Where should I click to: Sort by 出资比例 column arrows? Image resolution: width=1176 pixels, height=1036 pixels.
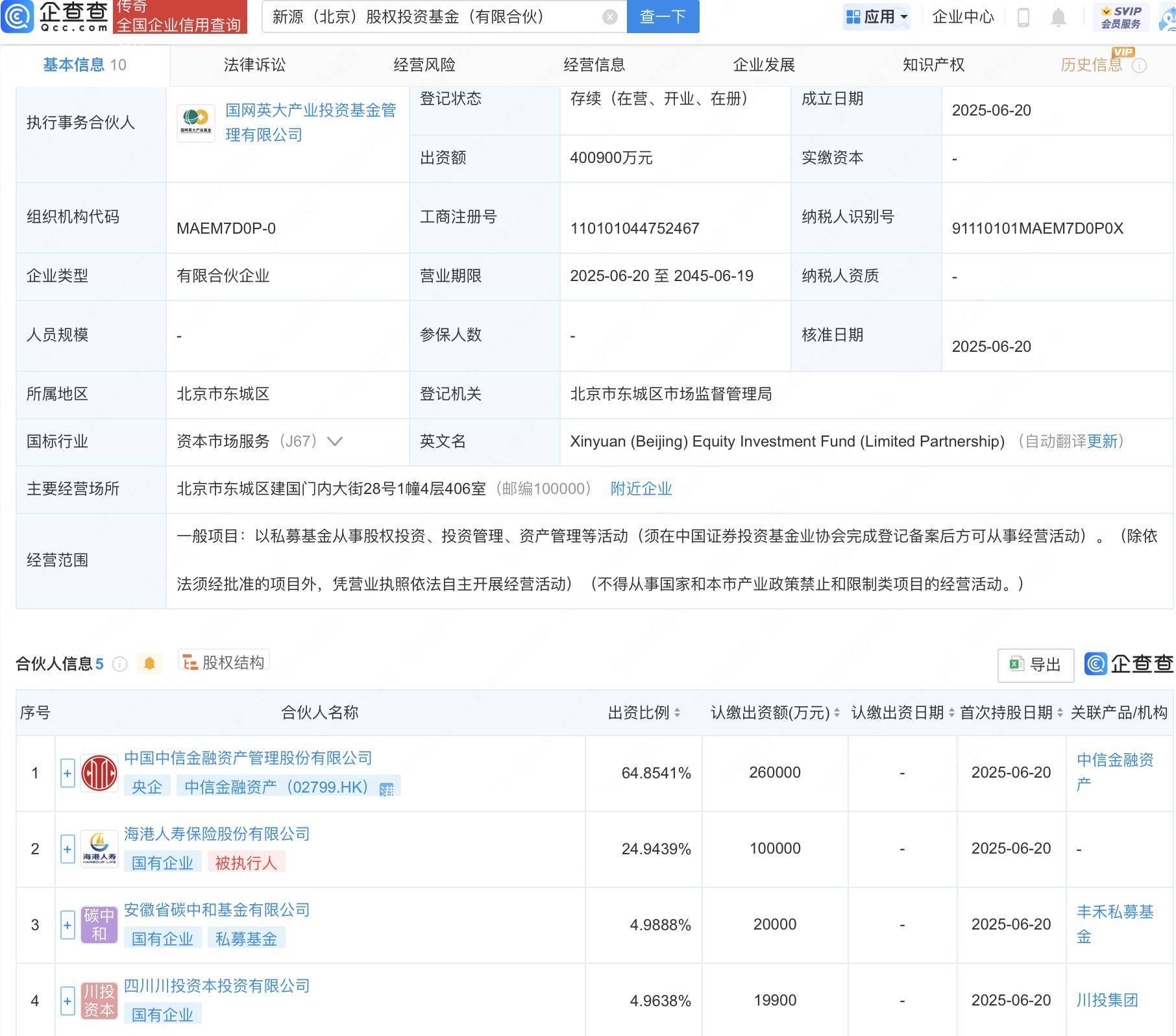[x=678, y=713]
